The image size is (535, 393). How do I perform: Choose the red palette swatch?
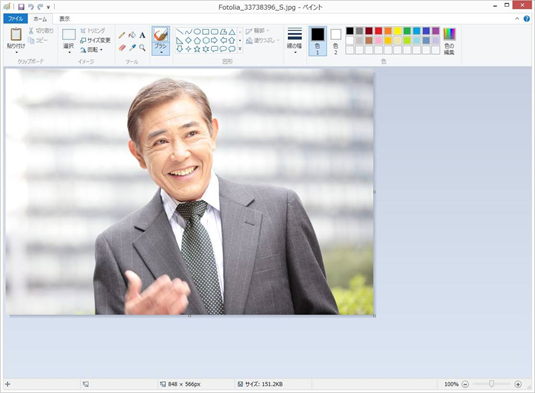[x=378, y=31]
